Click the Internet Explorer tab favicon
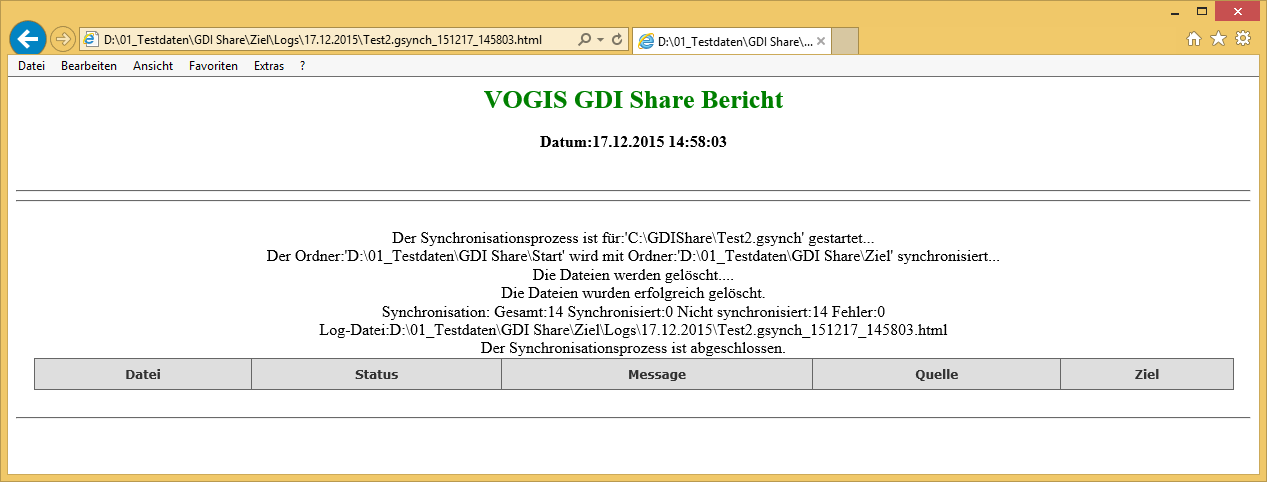 point(646,42)
